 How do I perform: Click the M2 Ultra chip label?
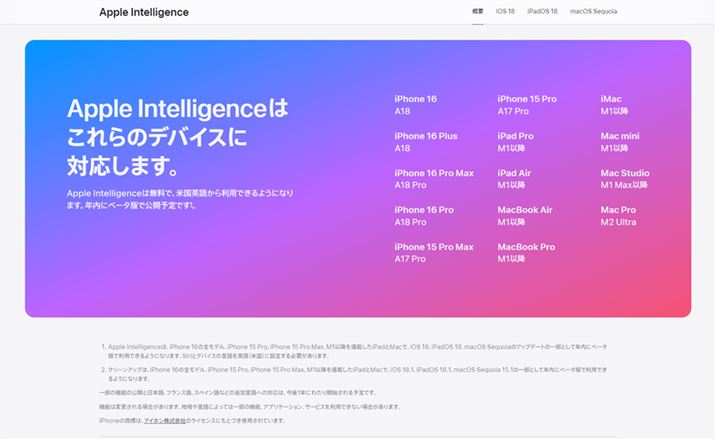(618, 222)
